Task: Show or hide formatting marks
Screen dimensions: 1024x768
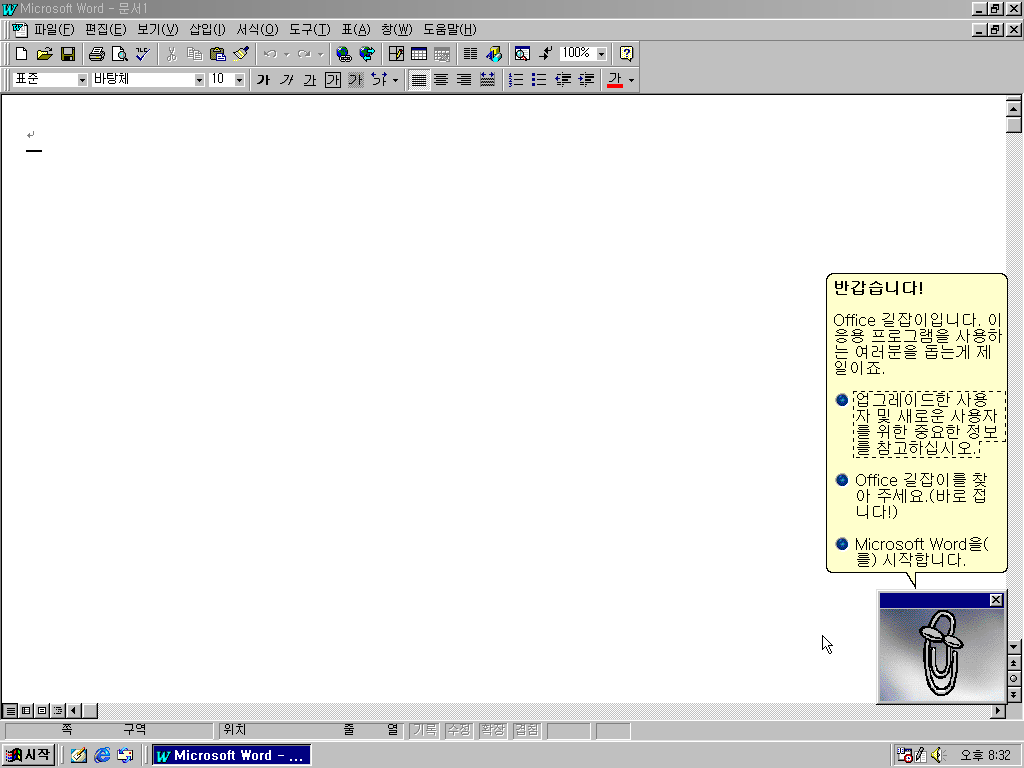Action: [545, 54]
